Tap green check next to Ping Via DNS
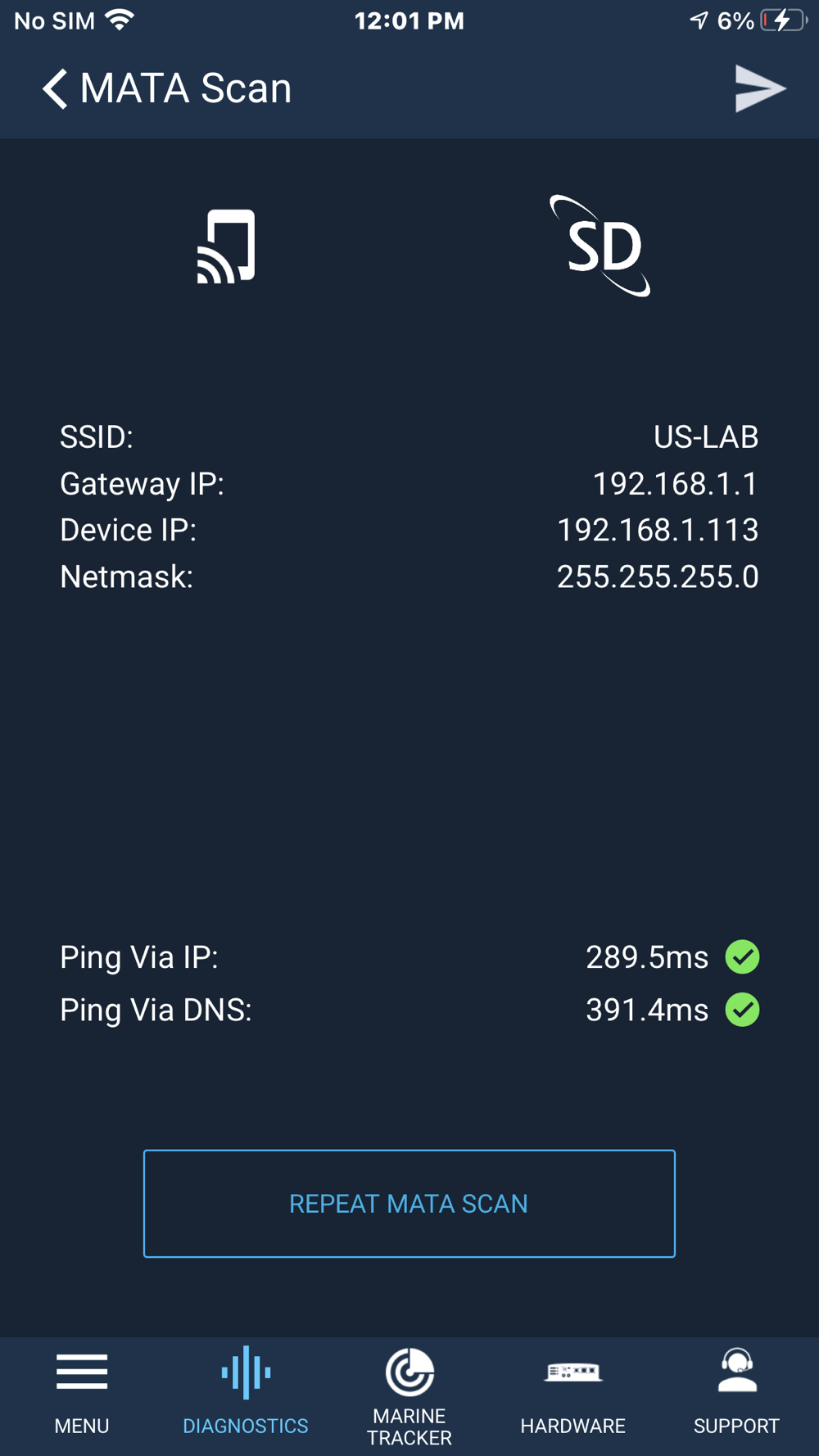 click(743, 1010)
